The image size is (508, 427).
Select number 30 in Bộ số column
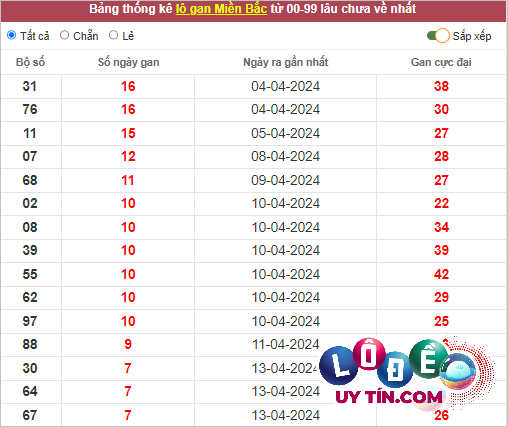click(30, 368)
